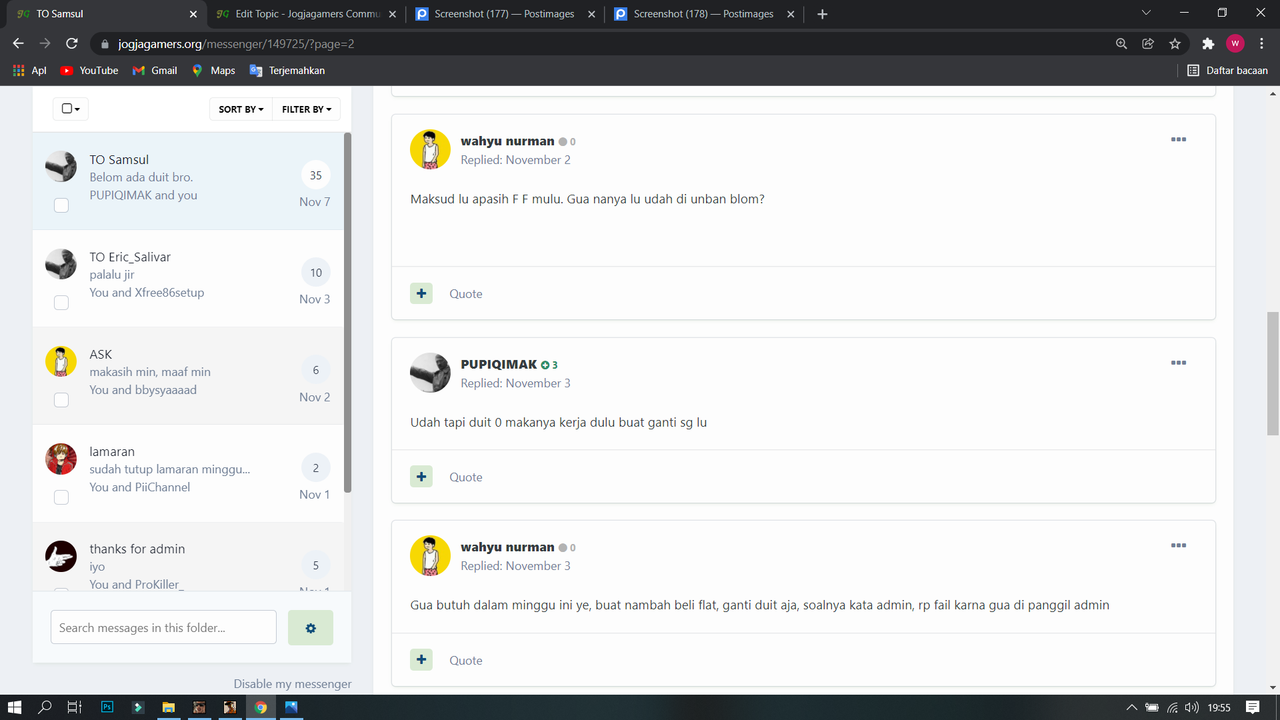Click the lamaran conversation avatar
Screen dimensions: 1280x720
tap(61, 459)
